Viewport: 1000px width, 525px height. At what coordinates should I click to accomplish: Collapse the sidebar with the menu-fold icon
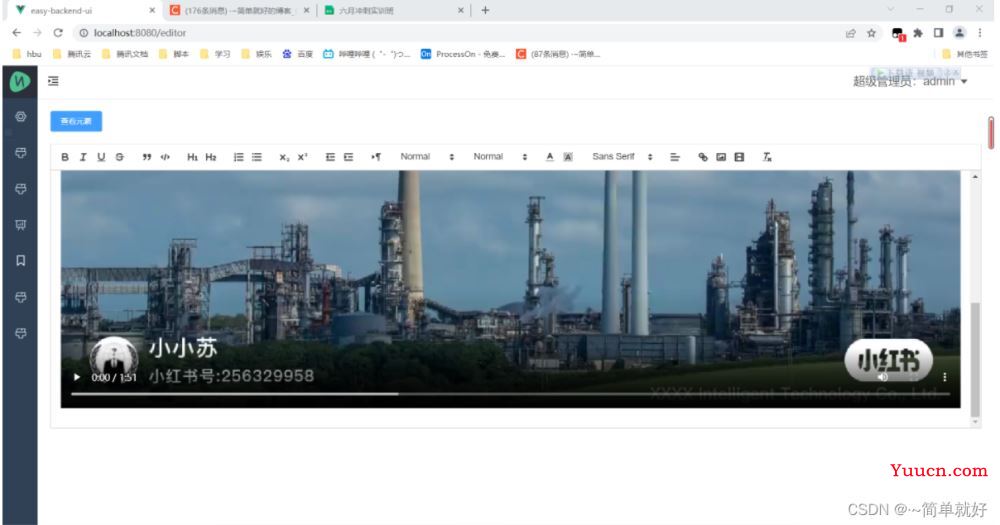click(53, 81)
